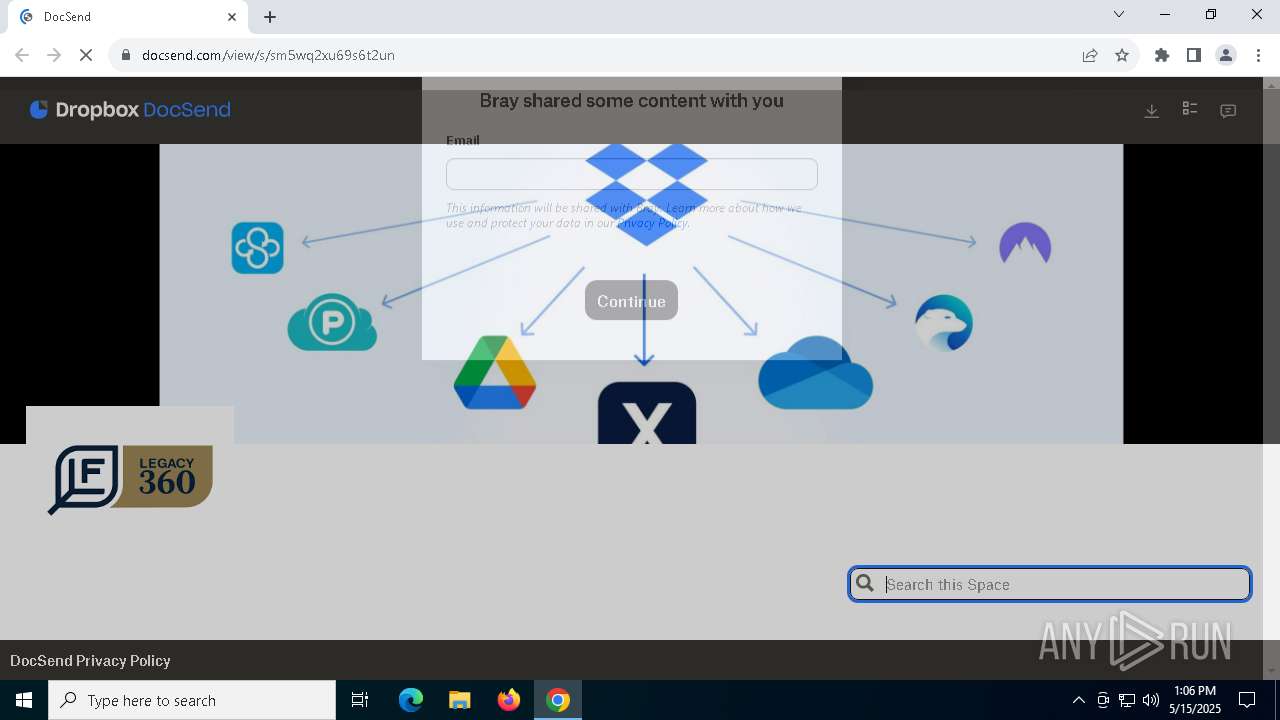The image size is (1280, 720).
Task: Click the Dropbox DocSend logo
Action: pos(130,110)
